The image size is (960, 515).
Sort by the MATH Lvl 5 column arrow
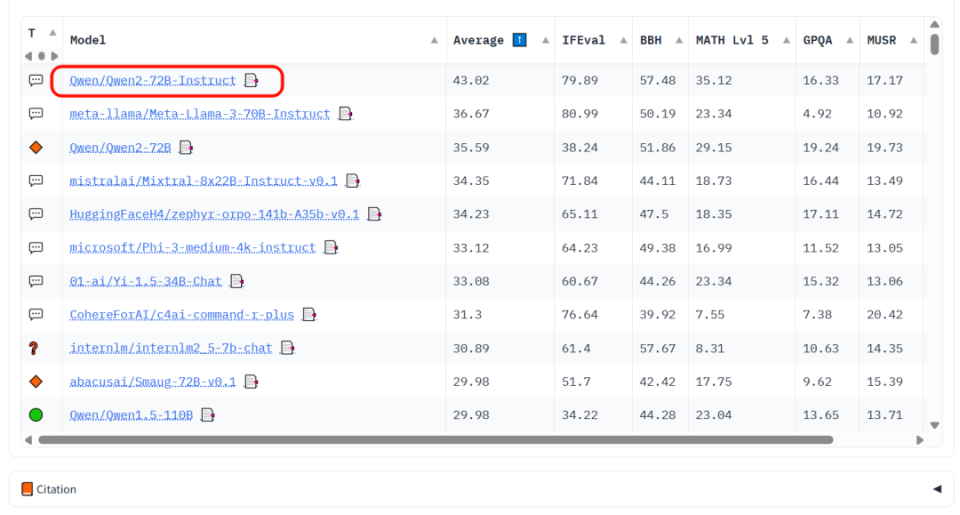[786, 40]
